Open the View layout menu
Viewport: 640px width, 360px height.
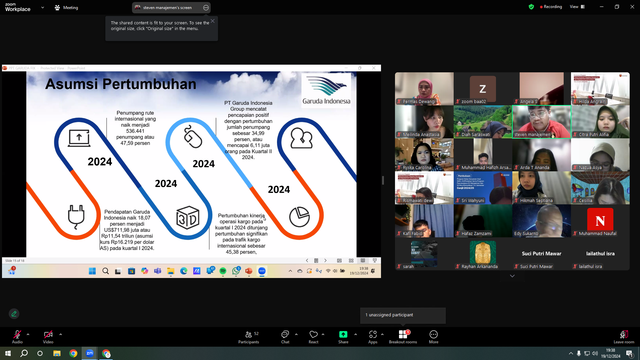pos(577,7)
